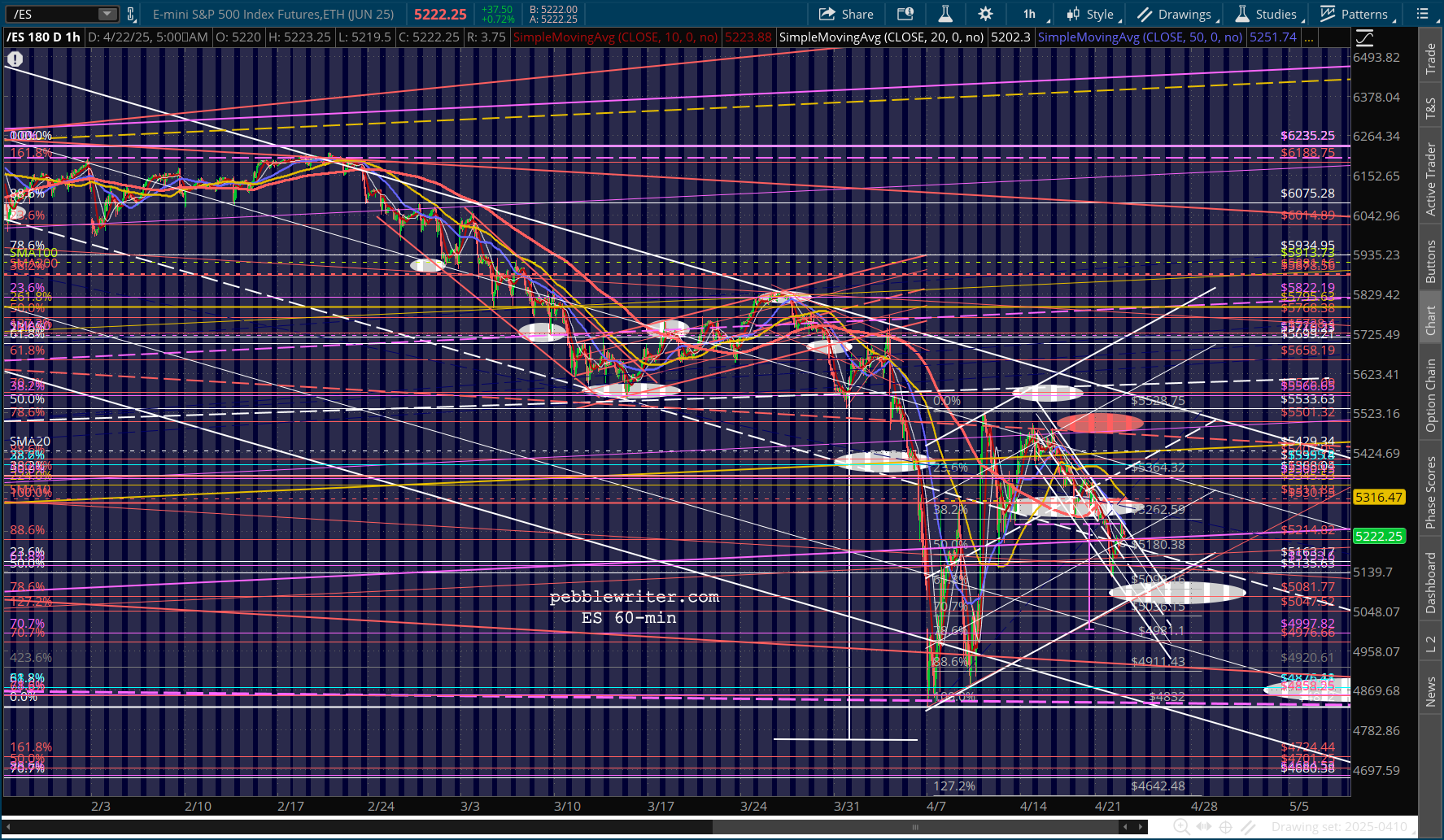Screen dimensions: 1444x840
Task: Click the zoom in magnifier icon
Action: 1181,827
